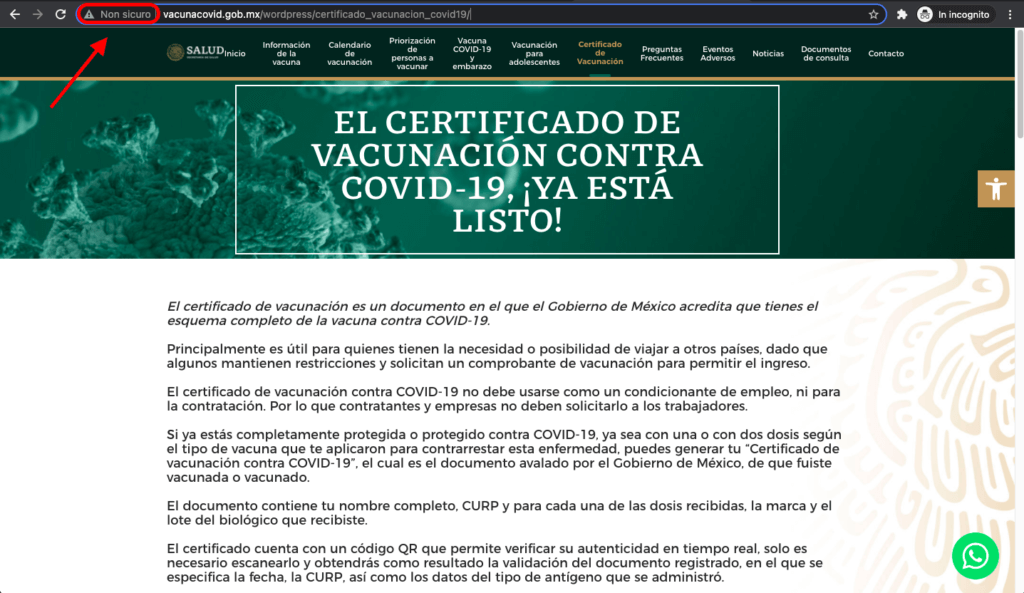This screenshot has width=1024, height=593.
Task: Navigate back with the browser back arrow
Action: pos(13,14)
